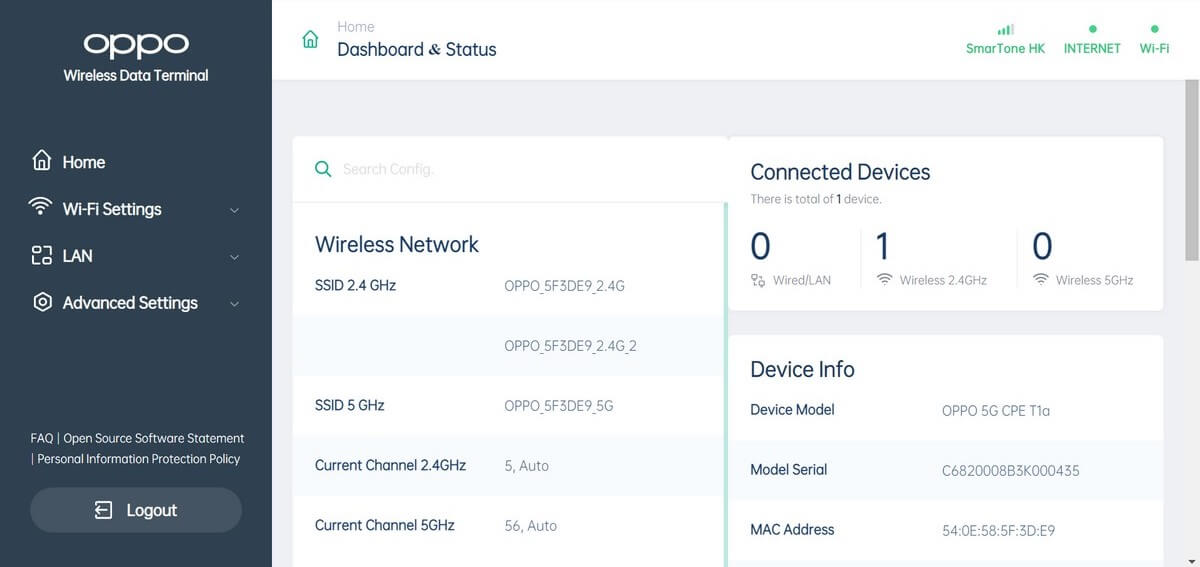Image resolution: width=1200 pixels, height=567 pixels.
Task: Click the Wi-Fi status indicator dot
Action: click(1154, 30)
